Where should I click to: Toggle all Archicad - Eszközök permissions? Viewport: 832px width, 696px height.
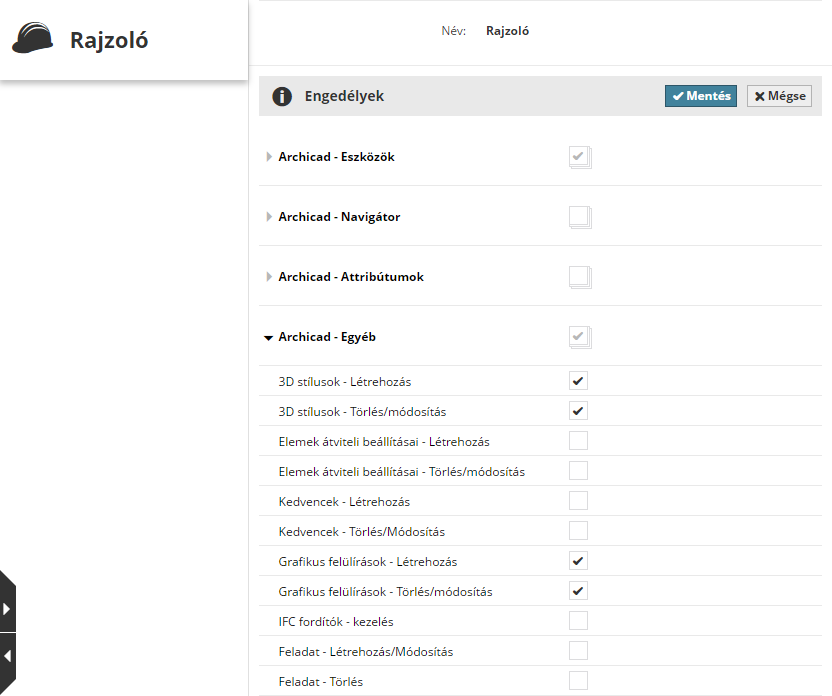tap(578, 156)
